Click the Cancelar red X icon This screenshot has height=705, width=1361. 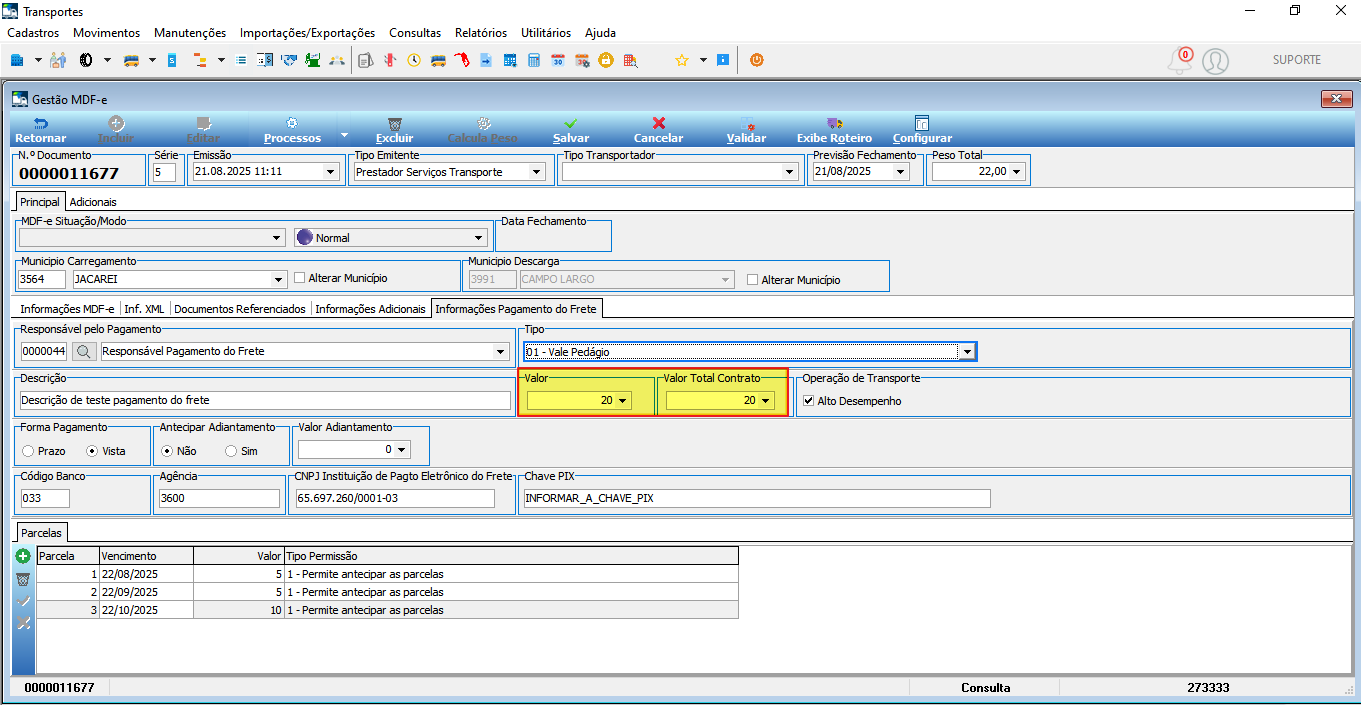(658, 123)
